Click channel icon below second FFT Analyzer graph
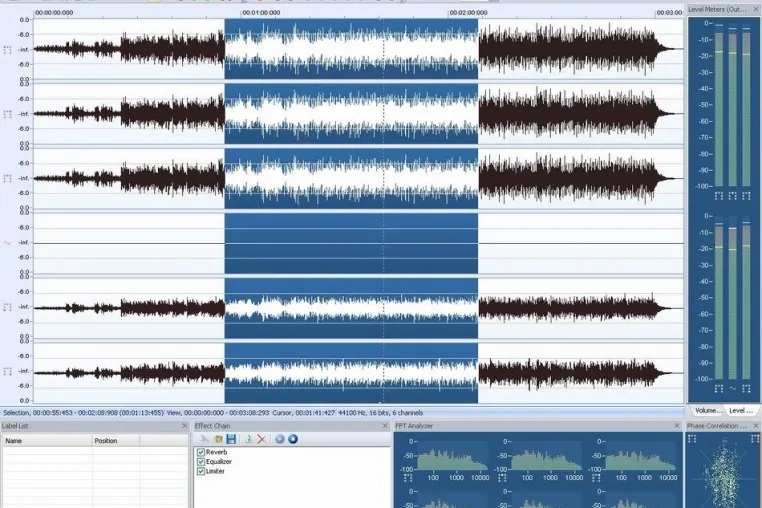This screenshot has width=762, height=508. pos(502,478)
